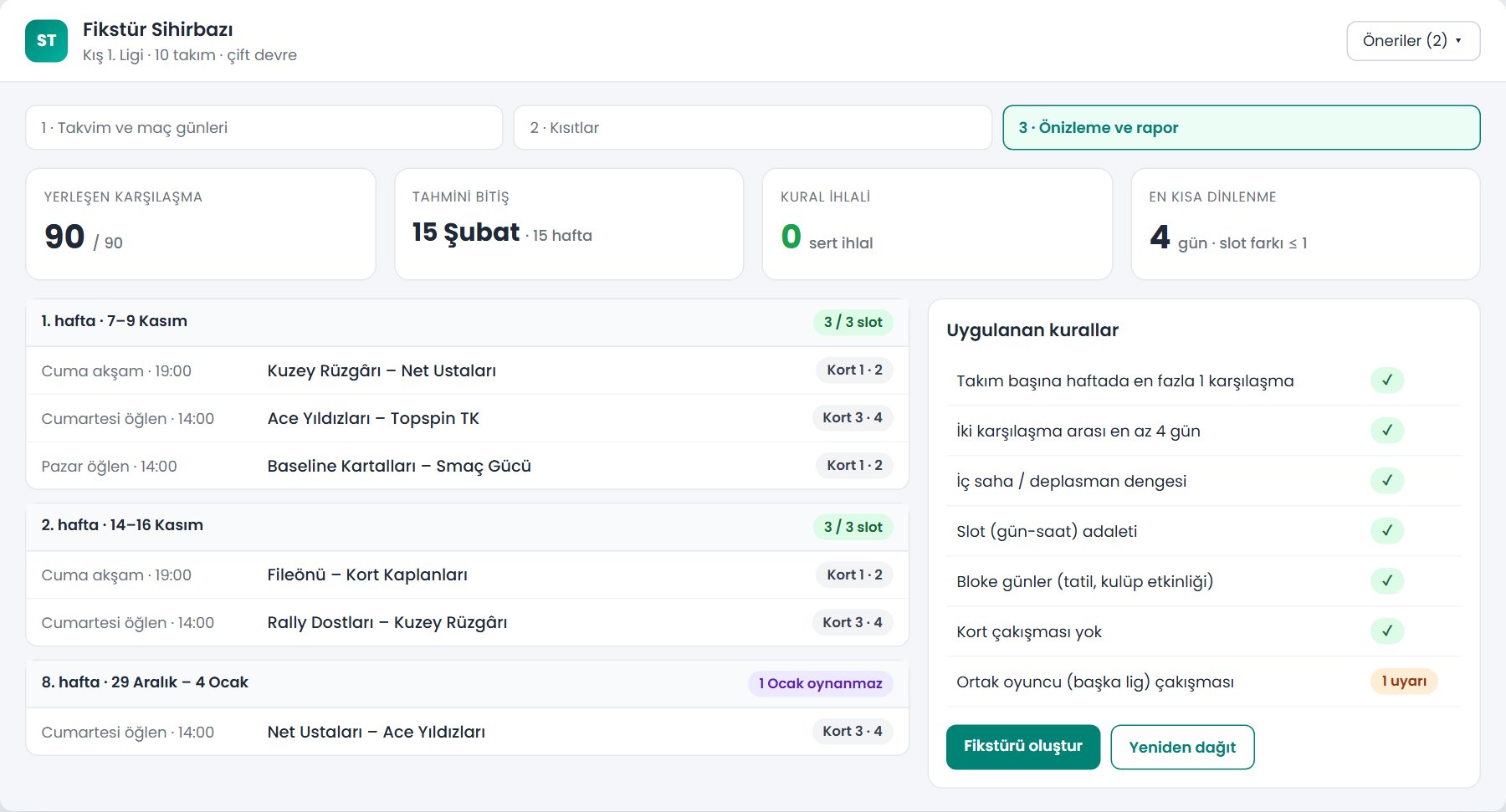Image resolution: width=1506 pixels, height=812 pixels.
Task: Switch to step 2 Kısıtlar
Action: click(x=752, y=128)
